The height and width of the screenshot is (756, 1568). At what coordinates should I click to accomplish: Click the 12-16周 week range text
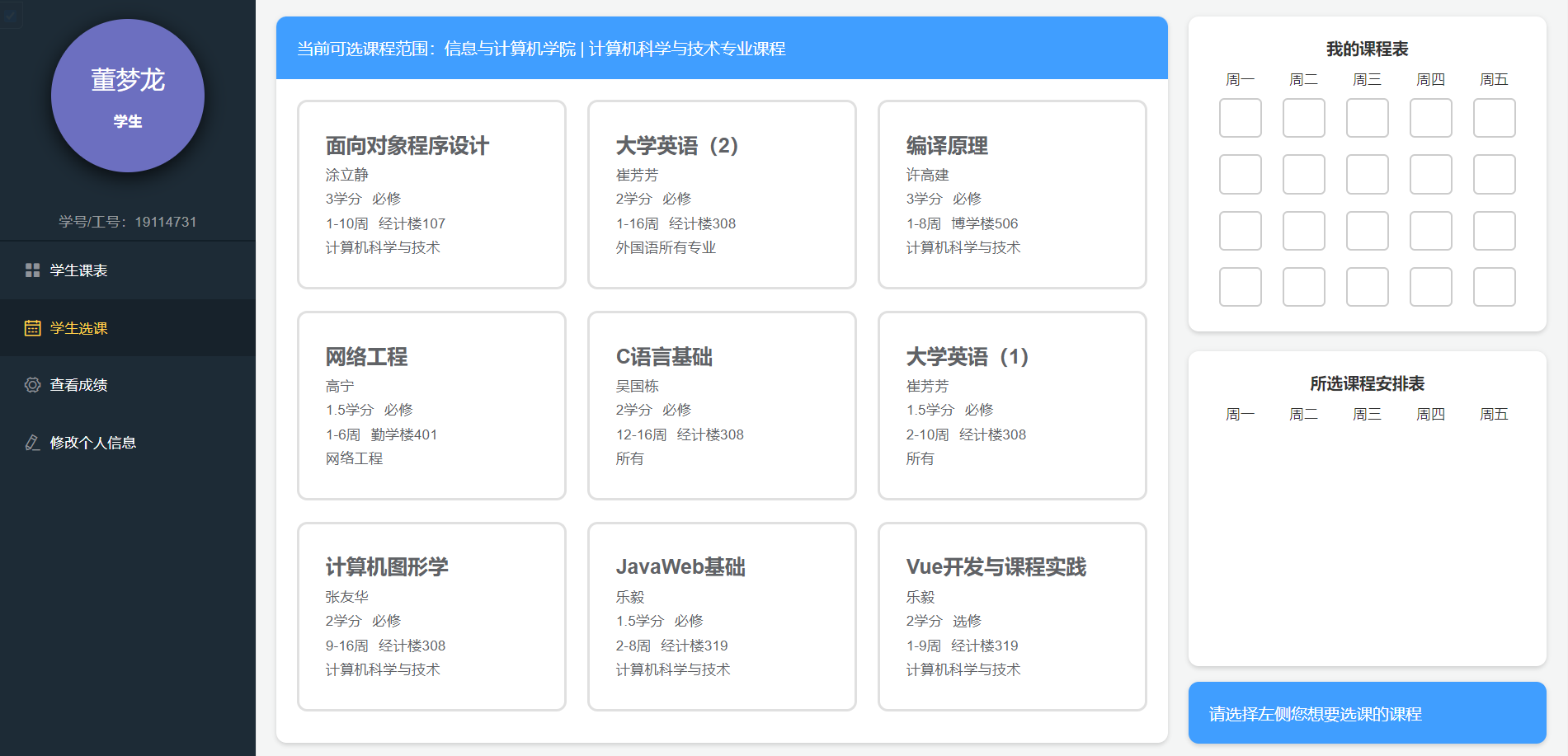[x=641, y=434]
